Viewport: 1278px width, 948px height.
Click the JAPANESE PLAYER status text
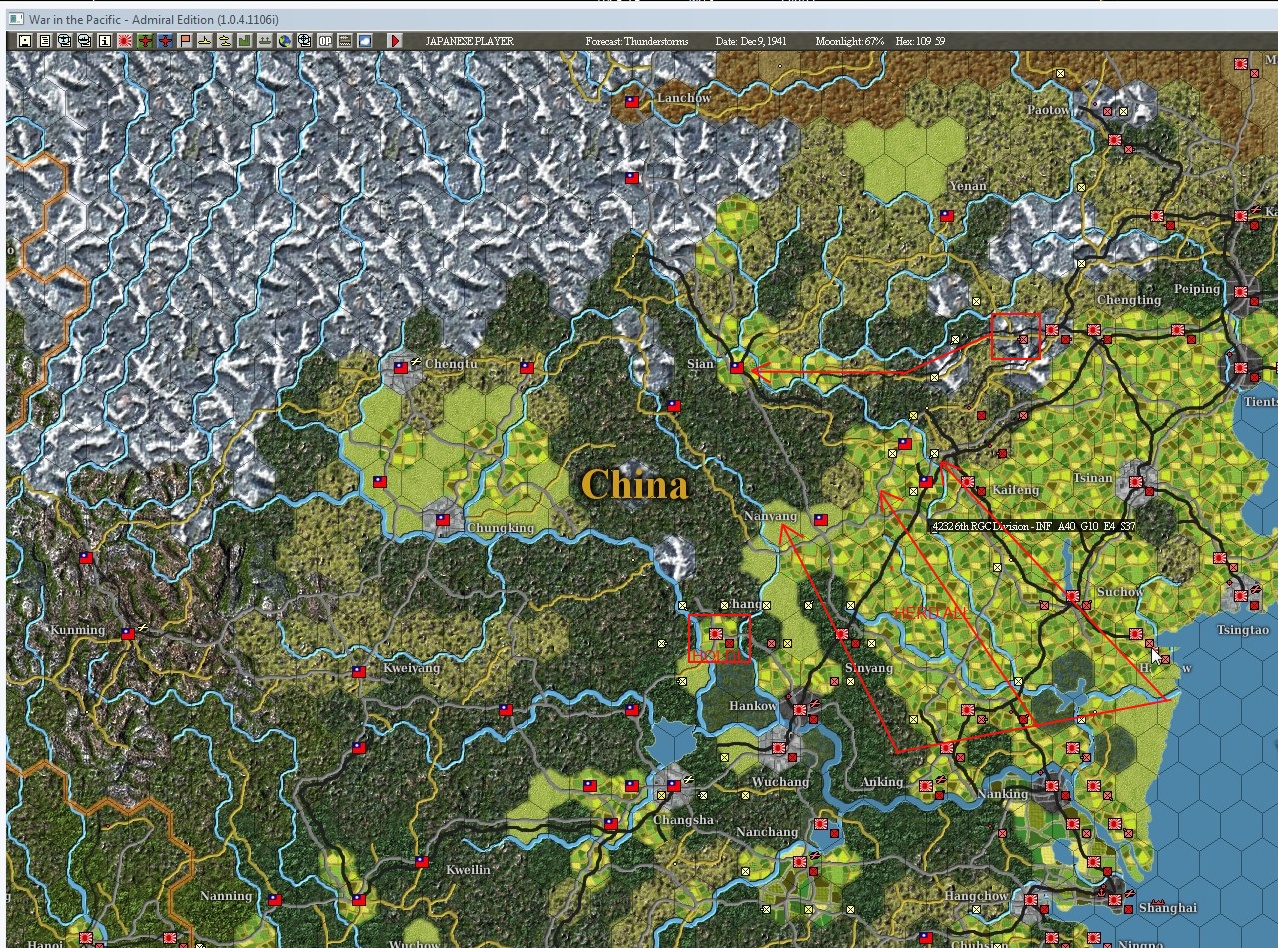tap(469, 41)
